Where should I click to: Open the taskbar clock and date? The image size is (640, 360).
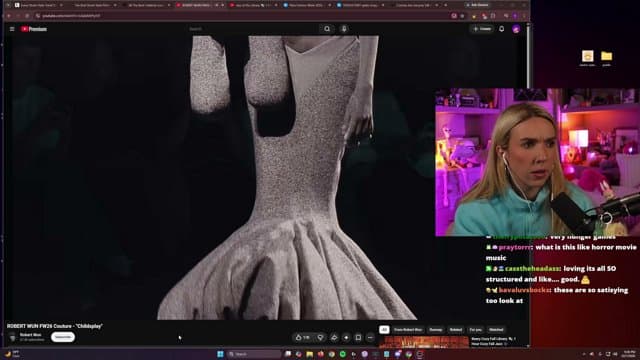(x=629, y=353)
